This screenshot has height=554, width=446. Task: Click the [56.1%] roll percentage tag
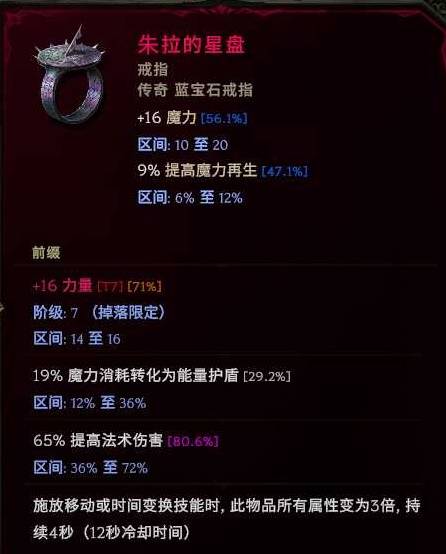coord(224,118)
